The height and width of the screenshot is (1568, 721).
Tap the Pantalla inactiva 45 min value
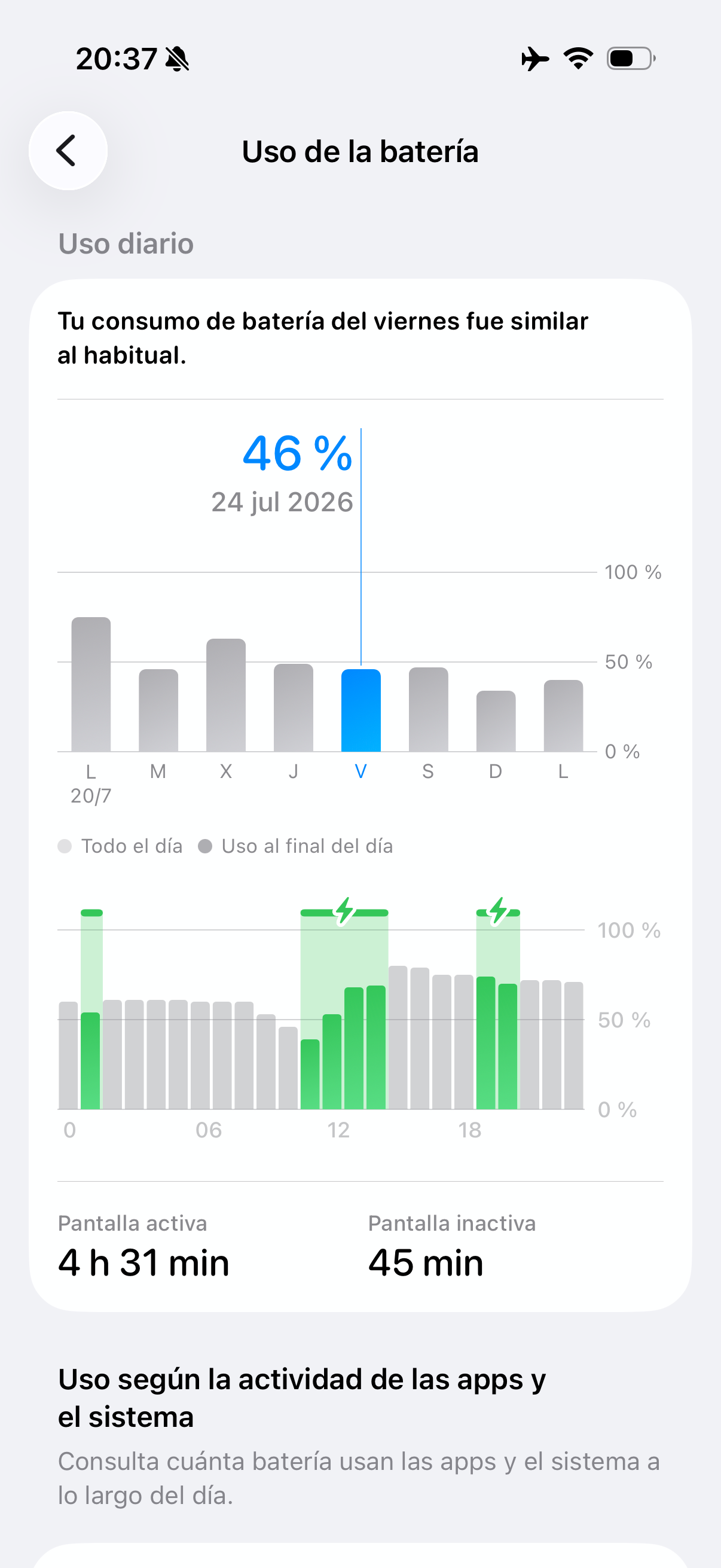(426, 1262)
